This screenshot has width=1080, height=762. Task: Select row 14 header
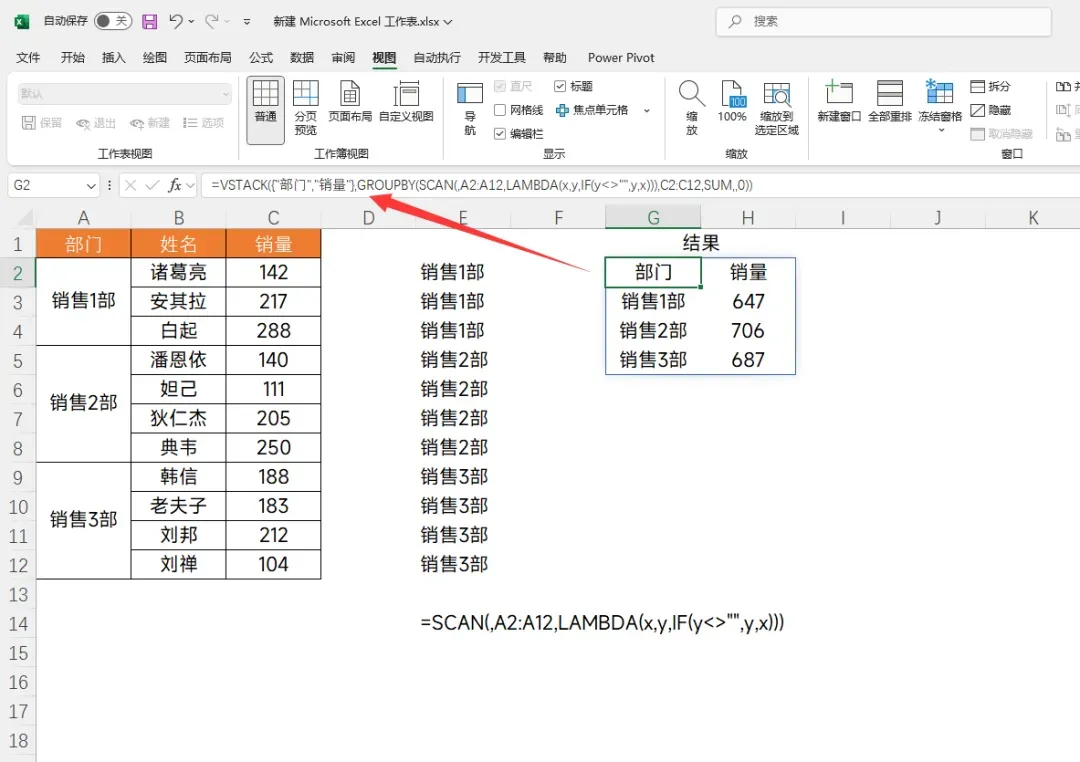click(18, 624)
